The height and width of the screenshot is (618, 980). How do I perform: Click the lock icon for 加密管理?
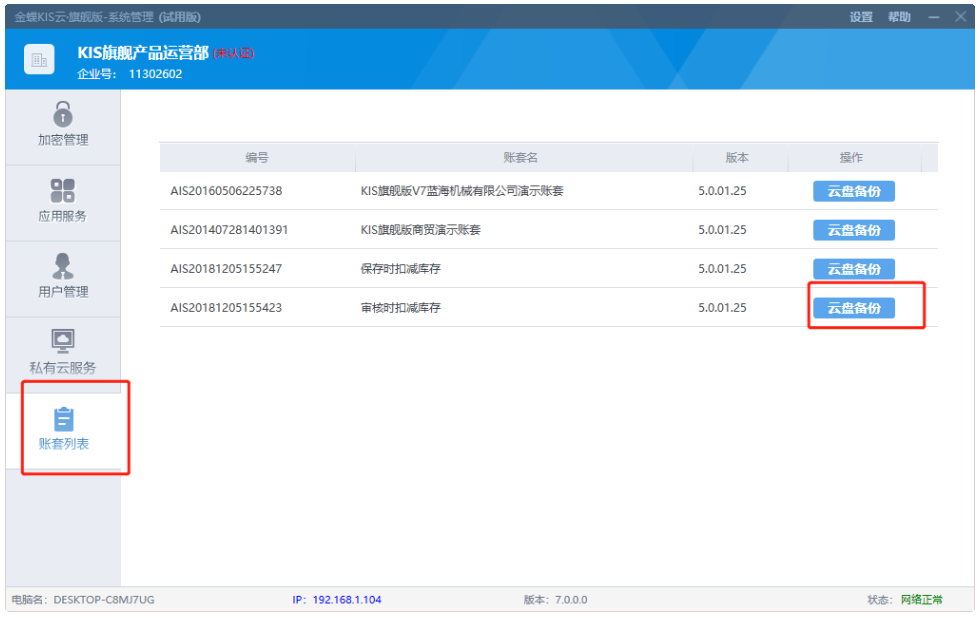pos(63,114)
